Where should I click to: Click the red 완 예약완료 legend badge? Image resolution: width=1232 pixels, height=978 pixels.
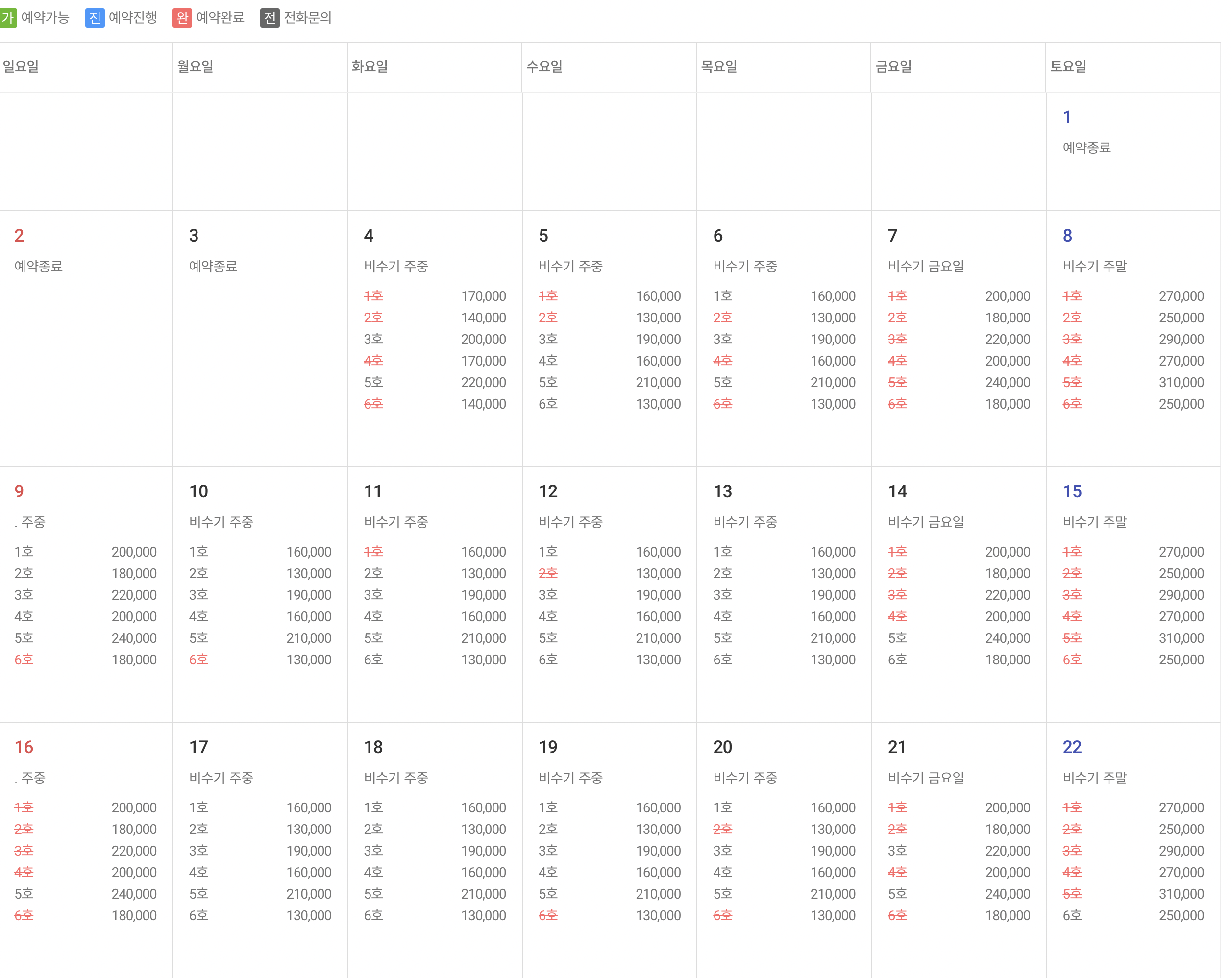[x=182, y=18]
